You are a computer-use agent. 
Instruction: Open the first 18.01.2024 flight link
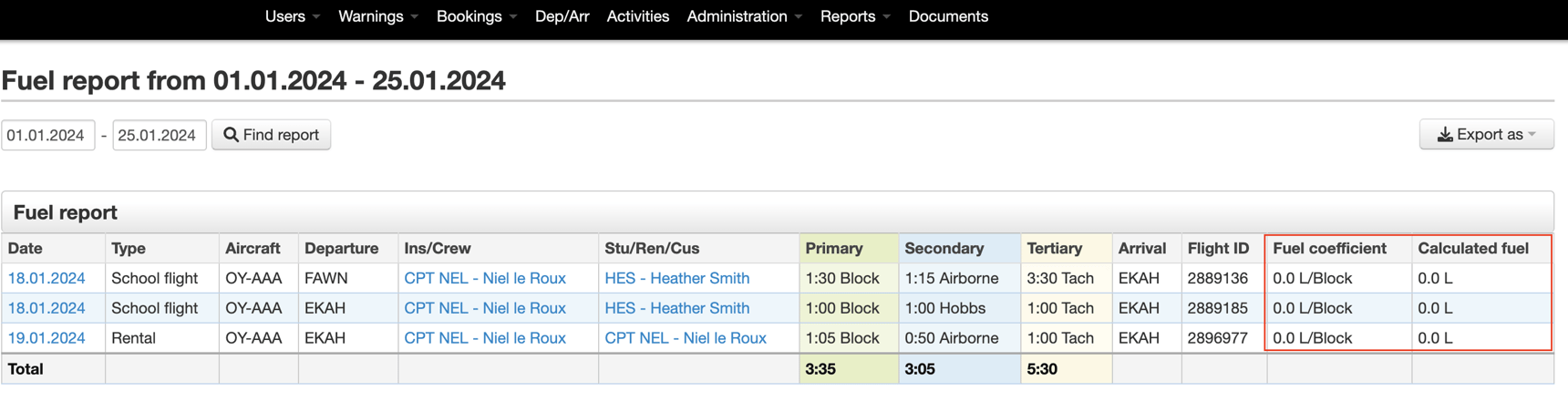pyautogui.click(x=46, y=278)
